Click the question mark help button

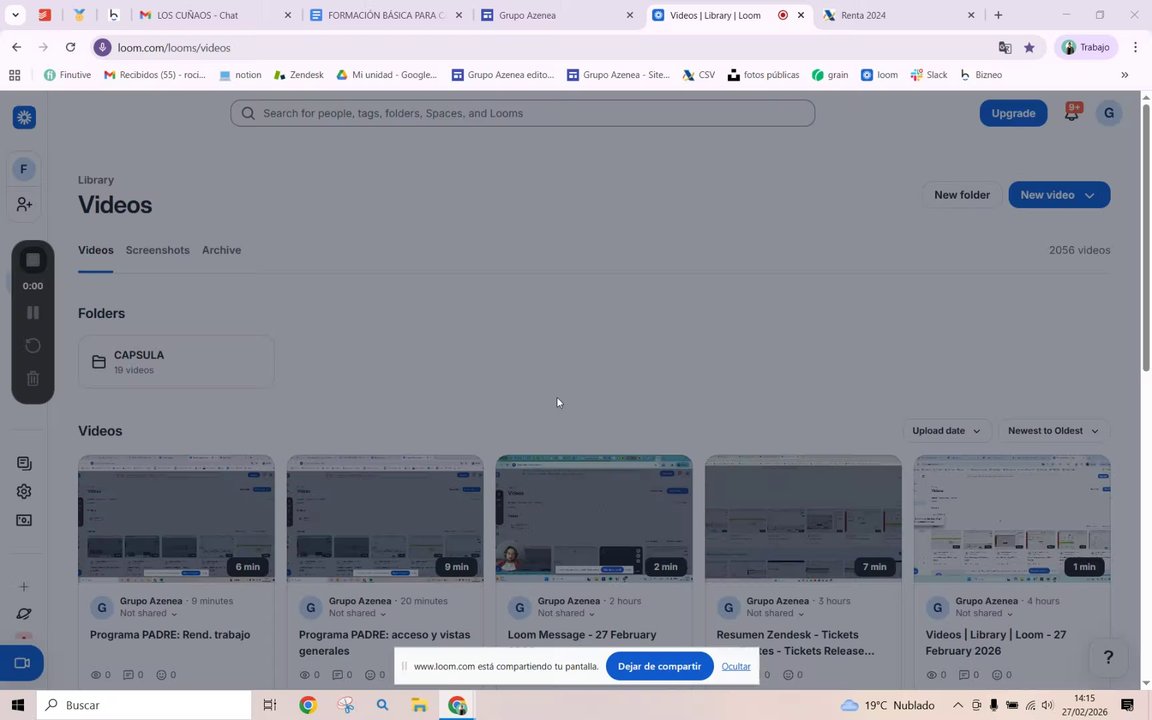pos(1108,658)
